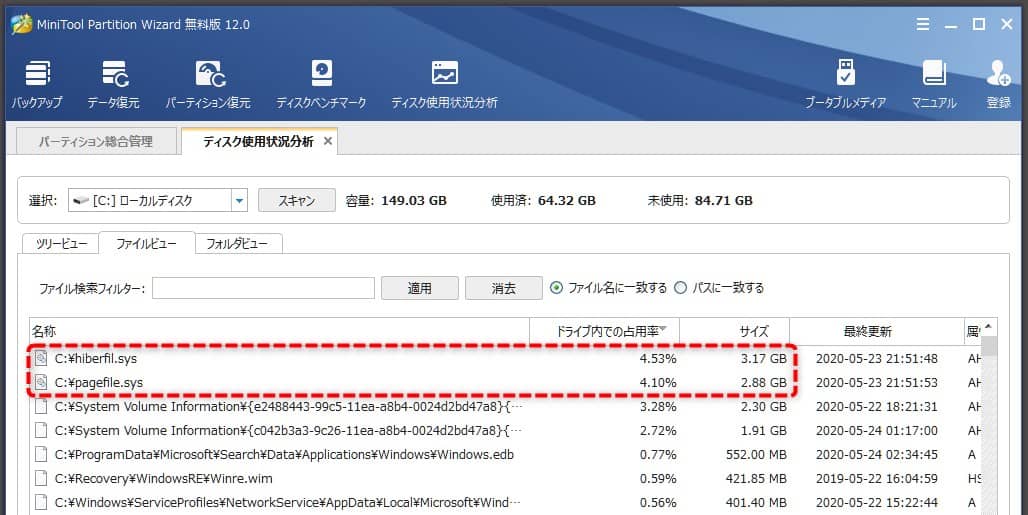Open パーティション復元 partition recovery
The width and height of the screenshot is (1028, 515).
pos(208,85)
